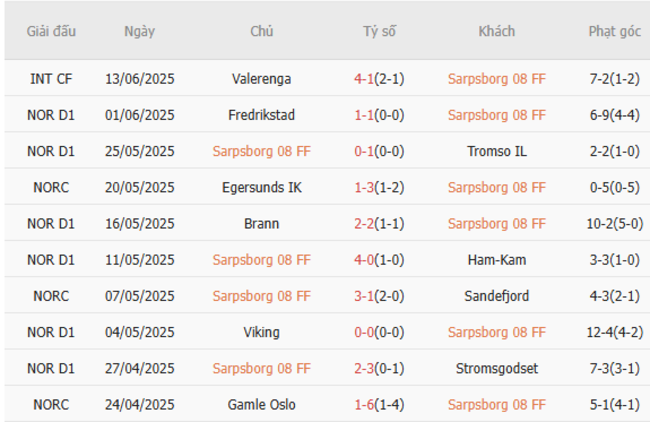Click the Brann team name
The width and height of the screenshot is (650, 422).
coord(261,224)
